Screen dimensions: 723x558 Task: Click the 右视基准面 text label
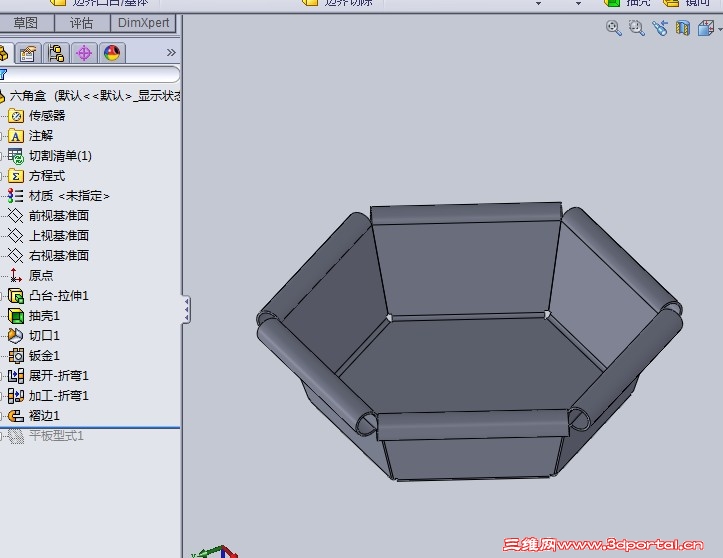pyautogui.click(x=59, y=255)
